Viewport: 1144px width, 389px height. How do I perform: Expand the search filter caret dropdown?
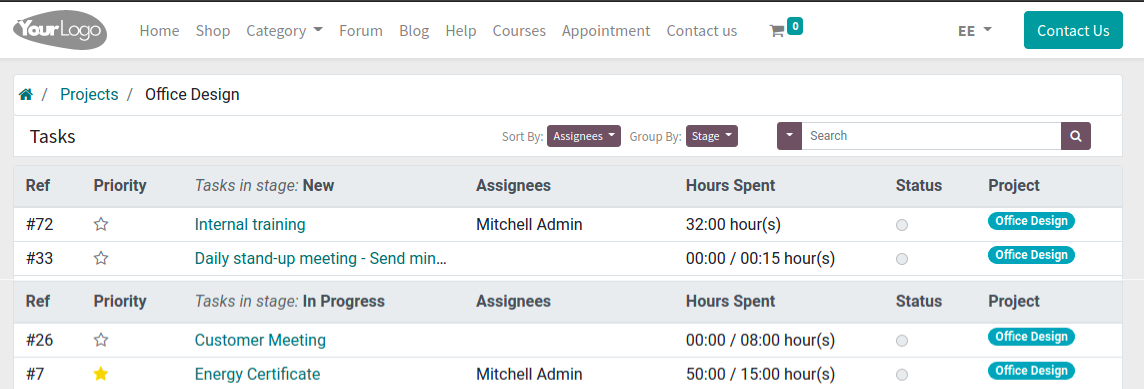click(789, 136)
